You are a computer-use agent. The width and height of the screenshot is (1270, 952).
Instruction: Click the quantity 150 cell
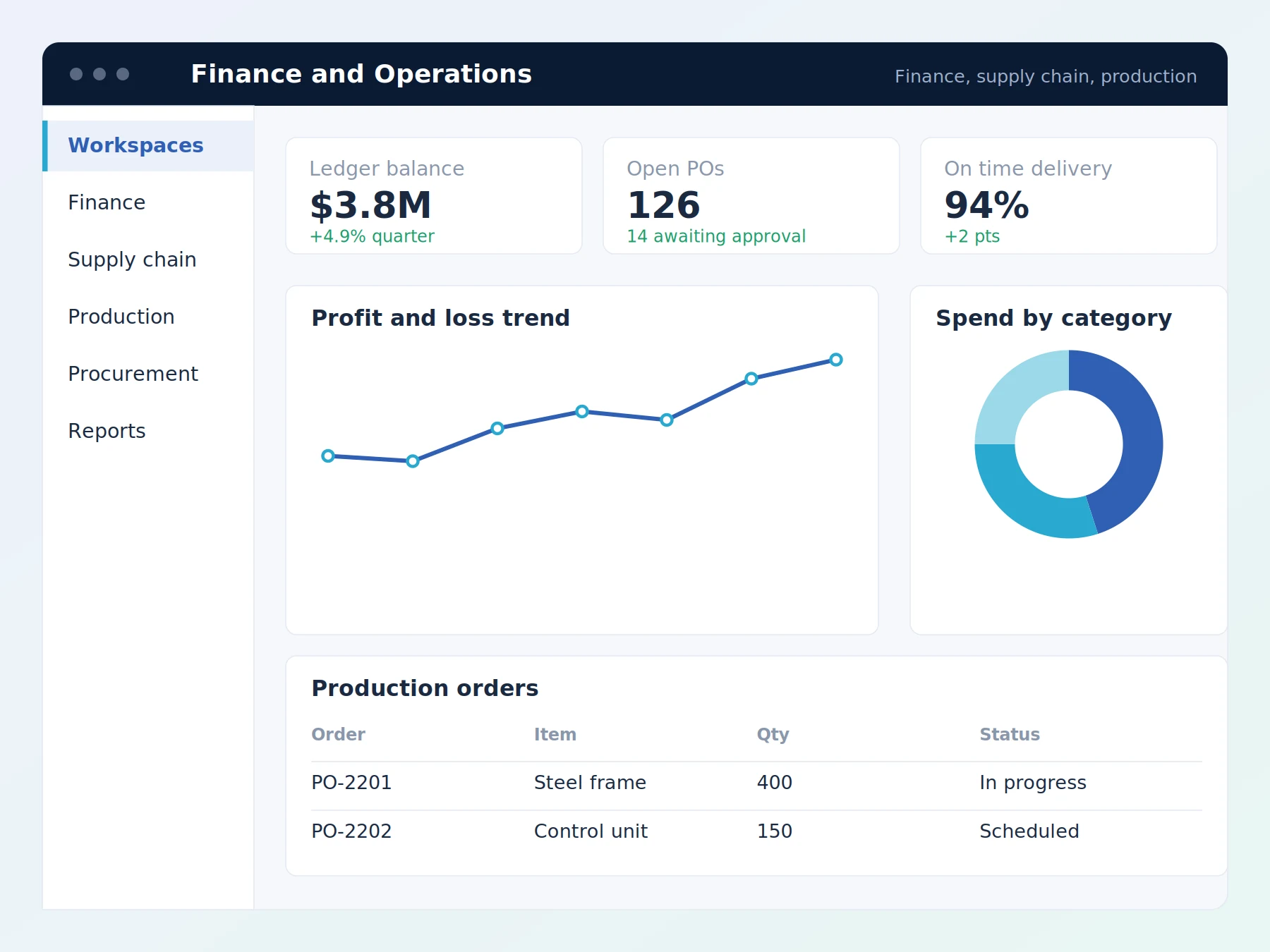click(x=775, y=831)
